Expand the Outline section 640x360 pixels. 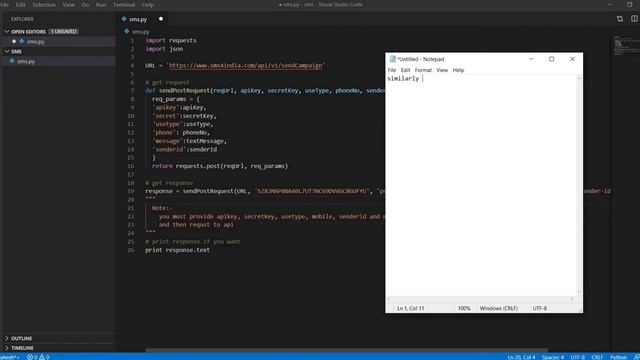coord(7,338)
